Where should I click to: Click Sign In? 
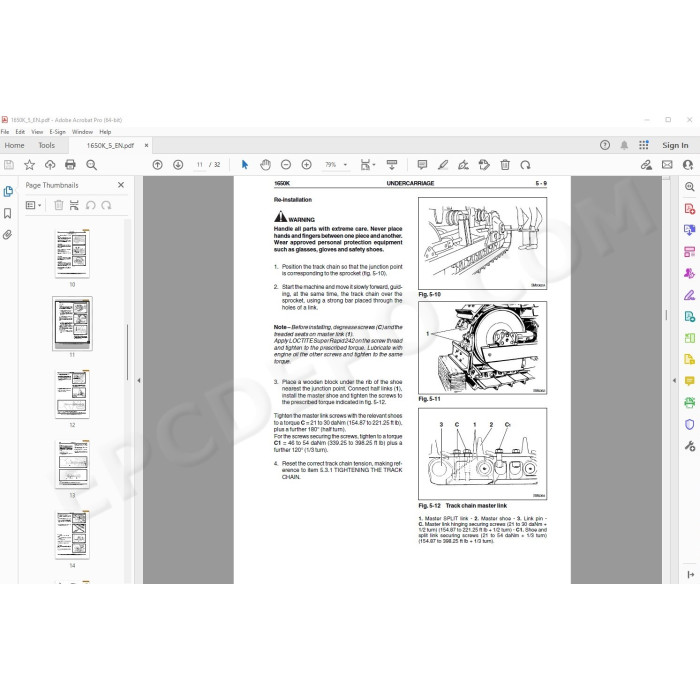tap(675, 145)
